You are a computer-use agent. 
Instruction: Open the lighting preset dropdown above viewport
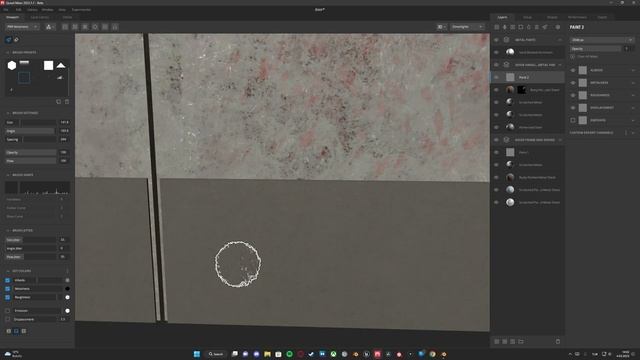467,27
